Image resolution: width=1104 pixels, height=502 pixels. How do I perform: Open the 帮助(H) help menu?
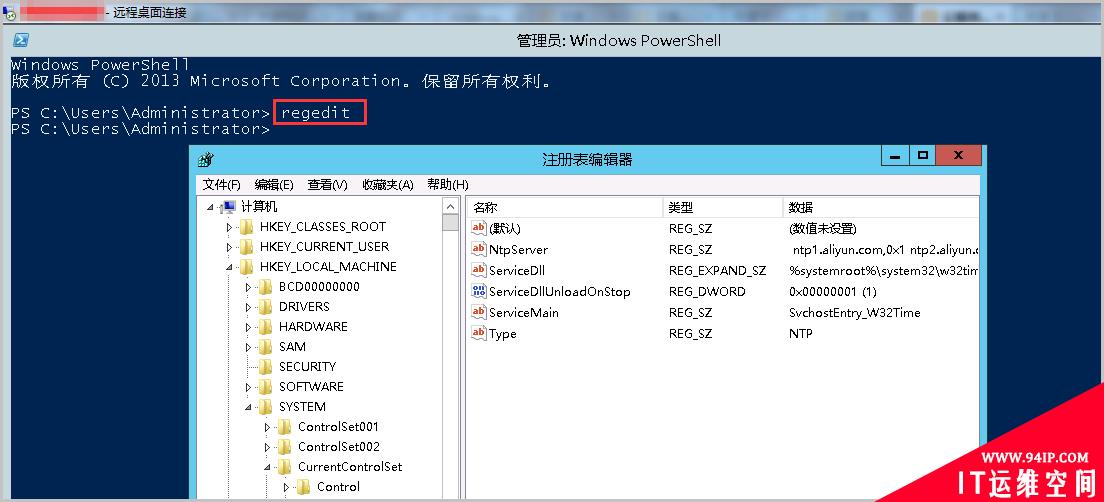(x=447, y=184)
